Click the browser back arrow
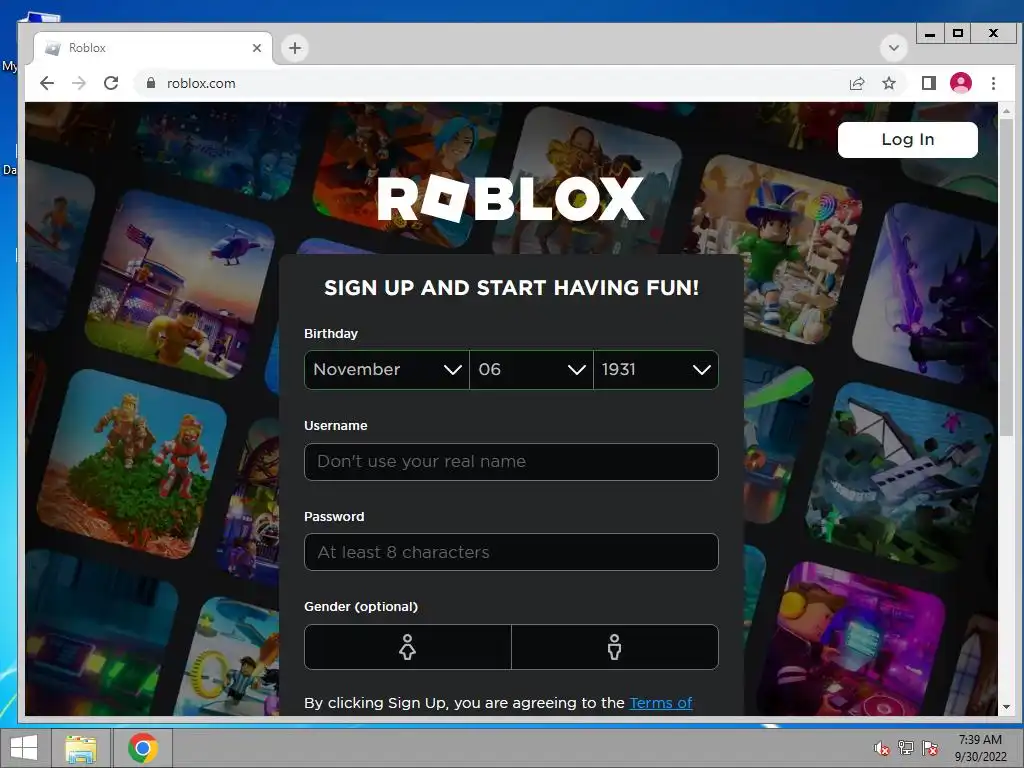Screen dimensions: 1024x768 46,83
